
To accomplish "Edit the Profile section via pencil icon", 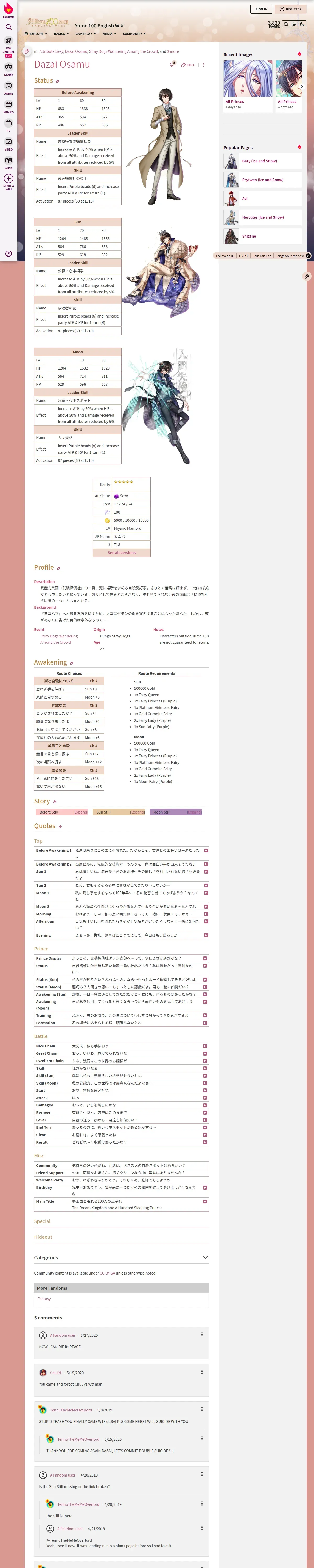I will [x=59, y=568].
